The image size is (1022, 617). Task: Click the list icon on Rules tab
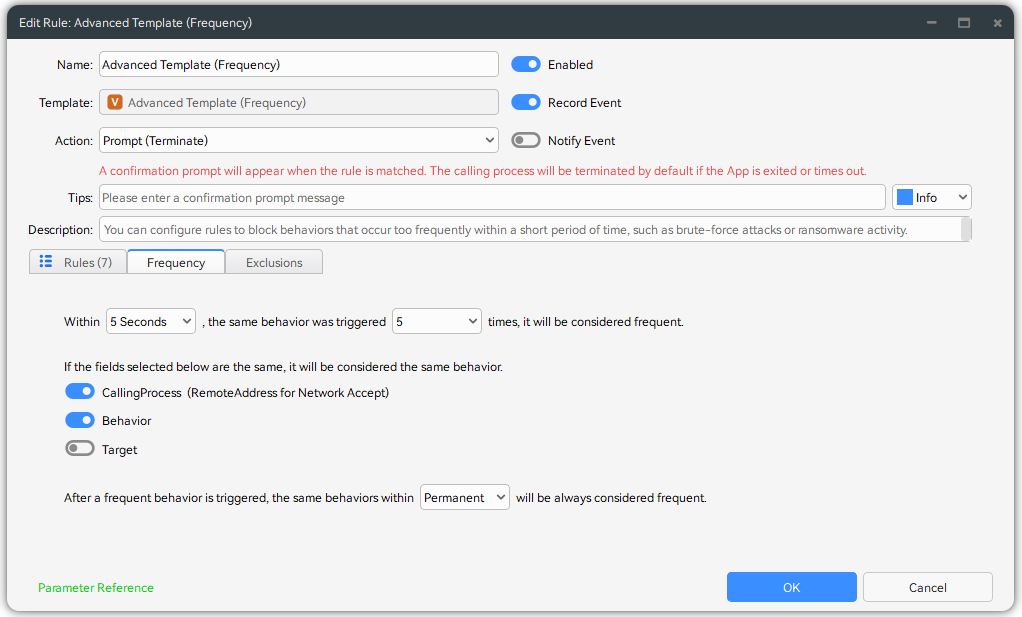[x=46, y=262]
